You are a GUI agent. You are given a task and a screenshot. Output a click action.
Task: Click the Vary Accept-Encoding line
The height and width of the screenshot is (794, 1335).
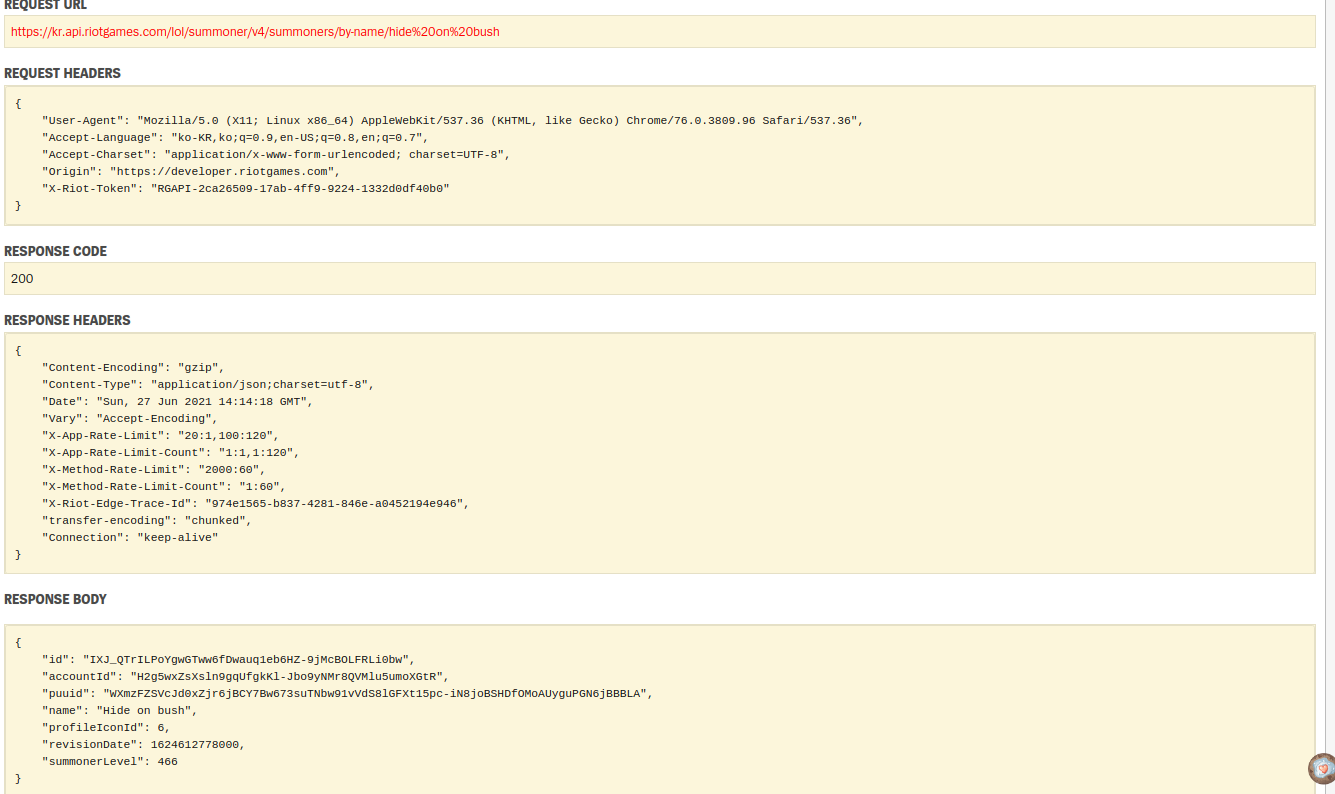130,418
